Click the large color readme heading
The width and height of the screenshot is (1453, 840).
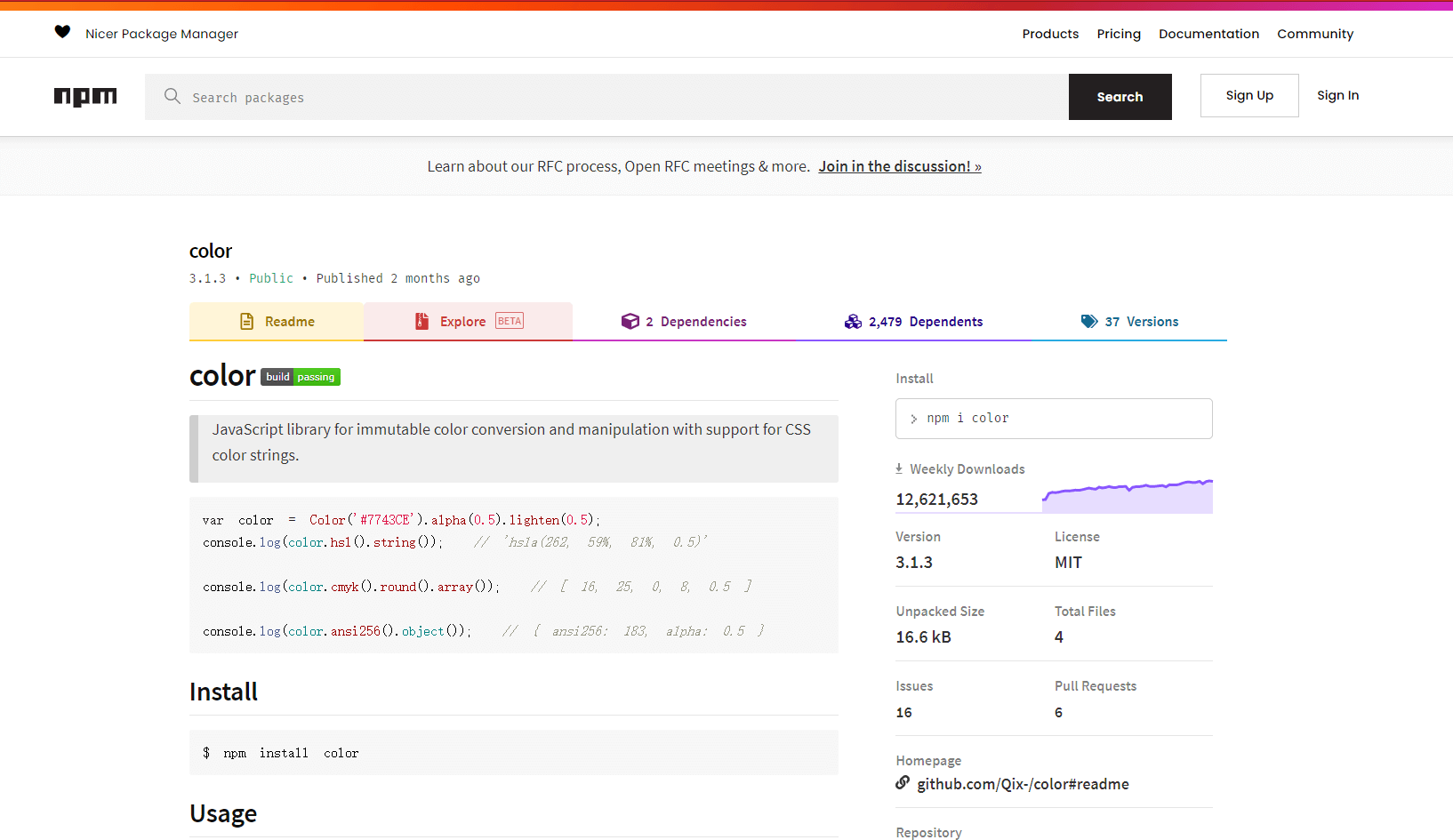click(222, 376)
